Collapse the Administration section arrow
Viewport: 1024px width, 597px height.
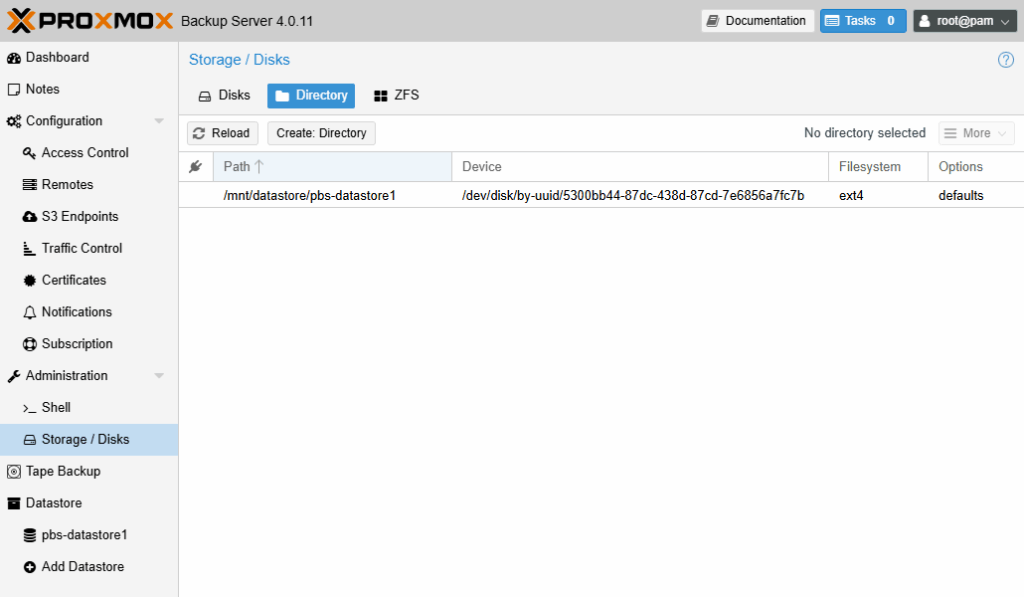click(158, 376)
